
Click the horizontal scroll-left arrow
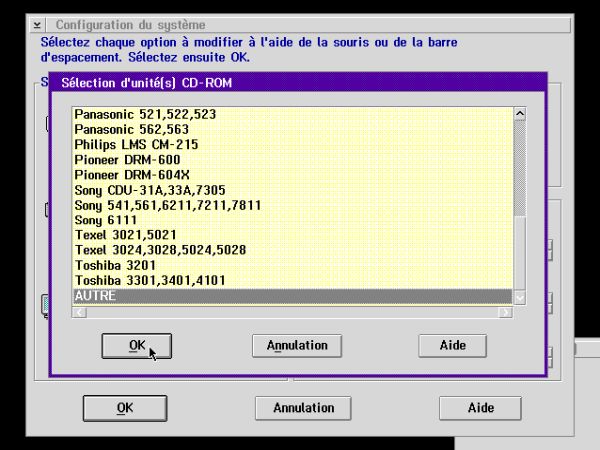(x=79, y=313)
